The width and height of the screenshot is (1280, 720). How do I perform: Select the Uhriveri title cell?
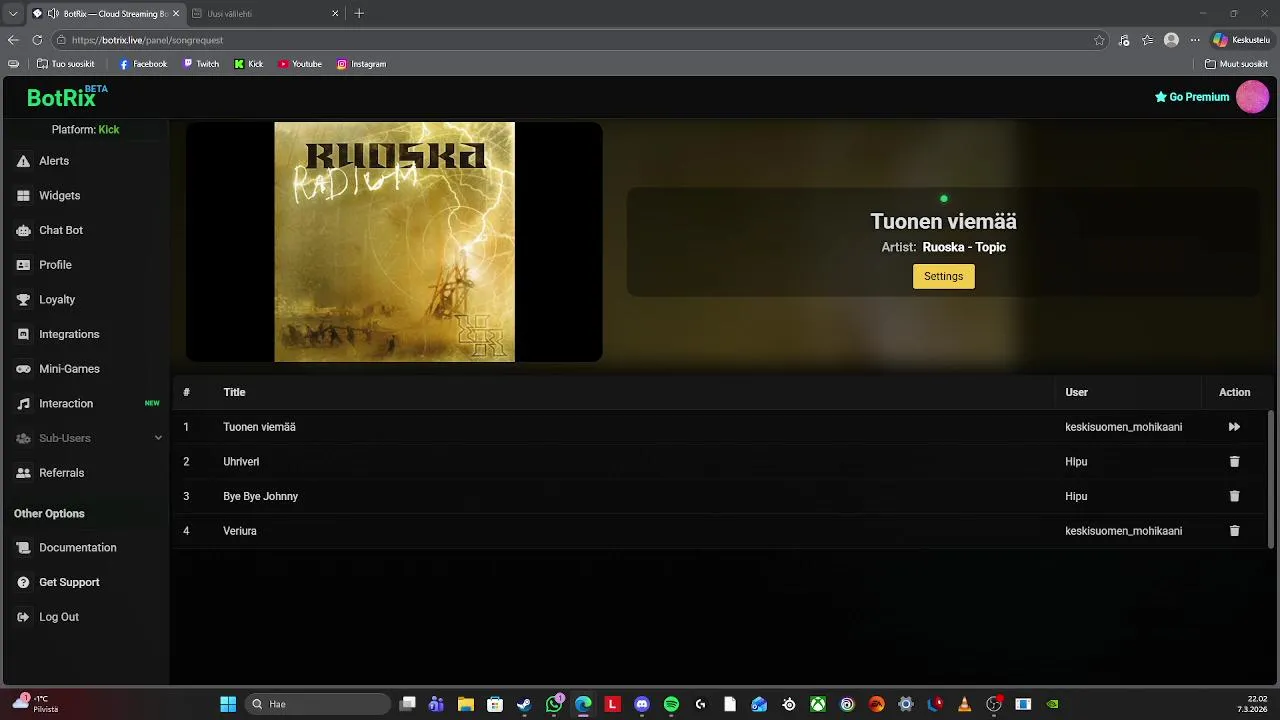click(241, 462)
